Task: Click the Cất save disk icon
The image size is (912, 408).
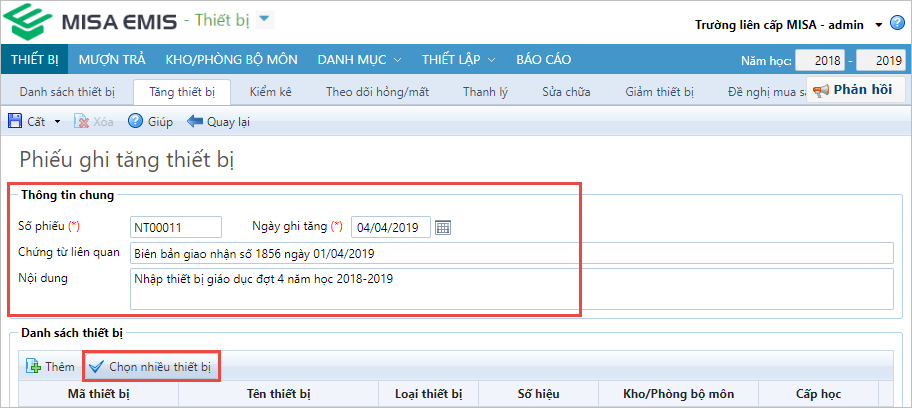Action: tap(14, 121)
